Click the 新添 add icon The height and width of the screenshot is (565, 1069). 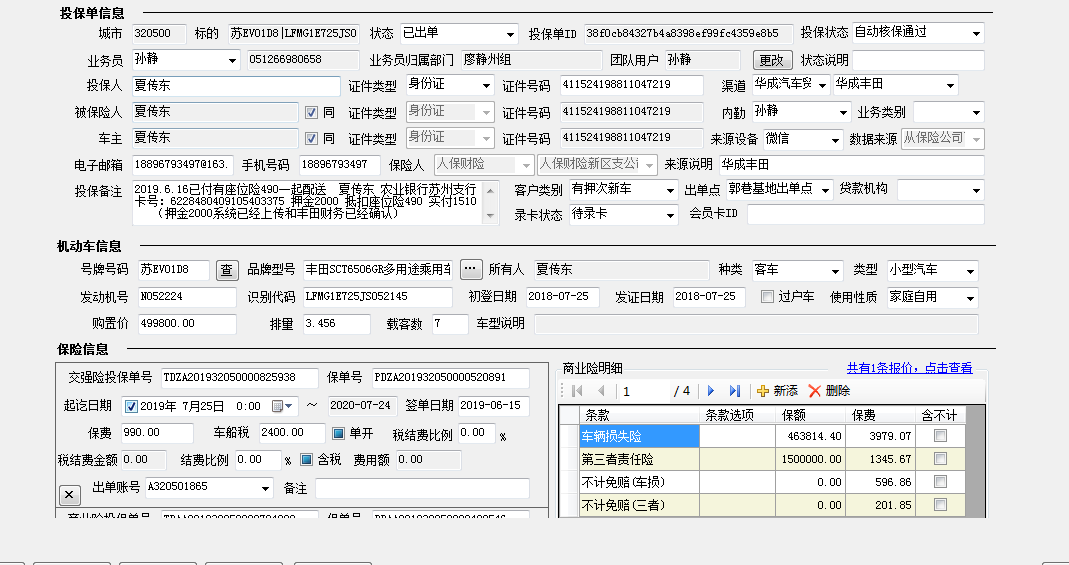[x=763, y=391]
